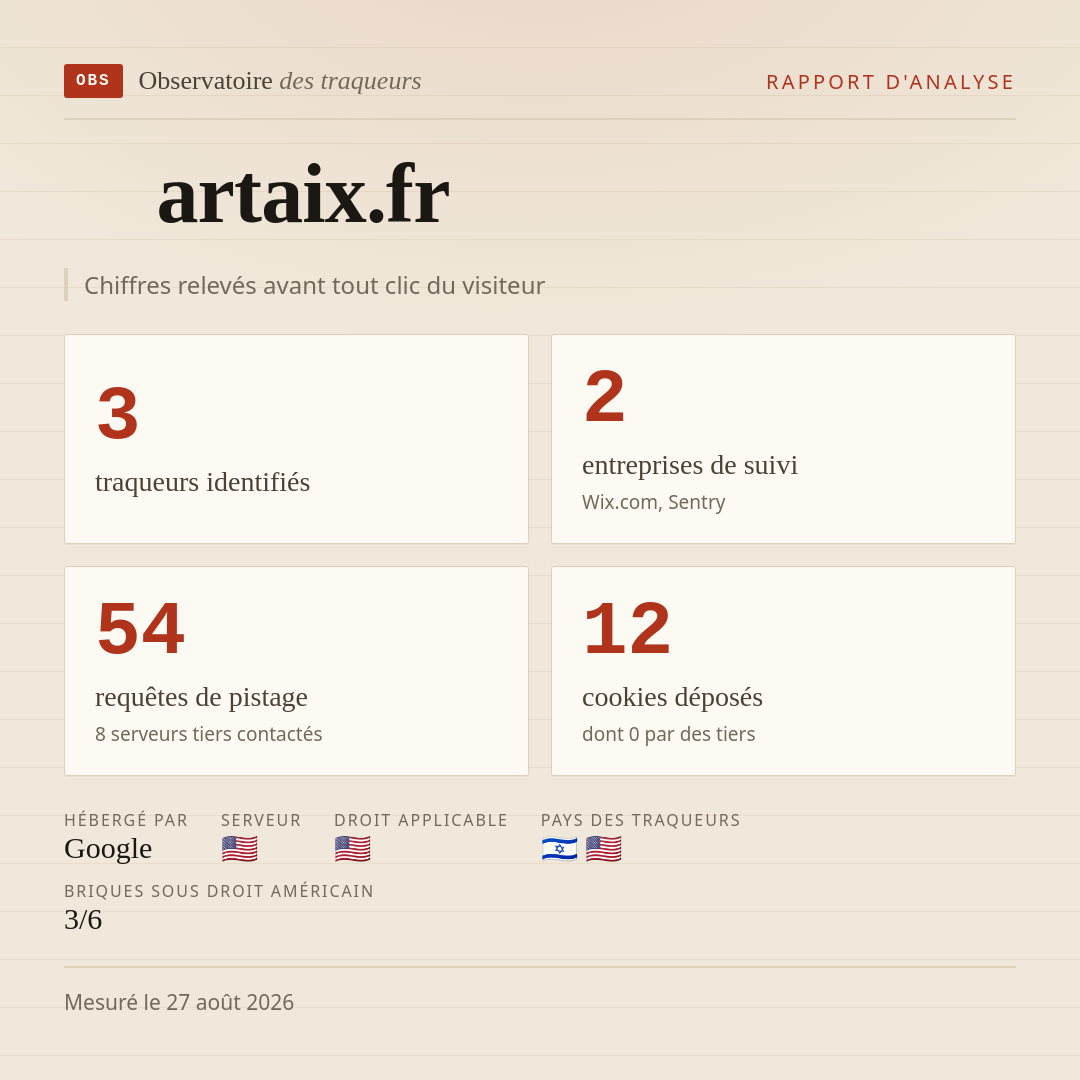The height and width of the screenshot is (1080, 1080).
Task: Click the Mesuré le 27 août 2026 date
Action: [x=179, y=1002]
